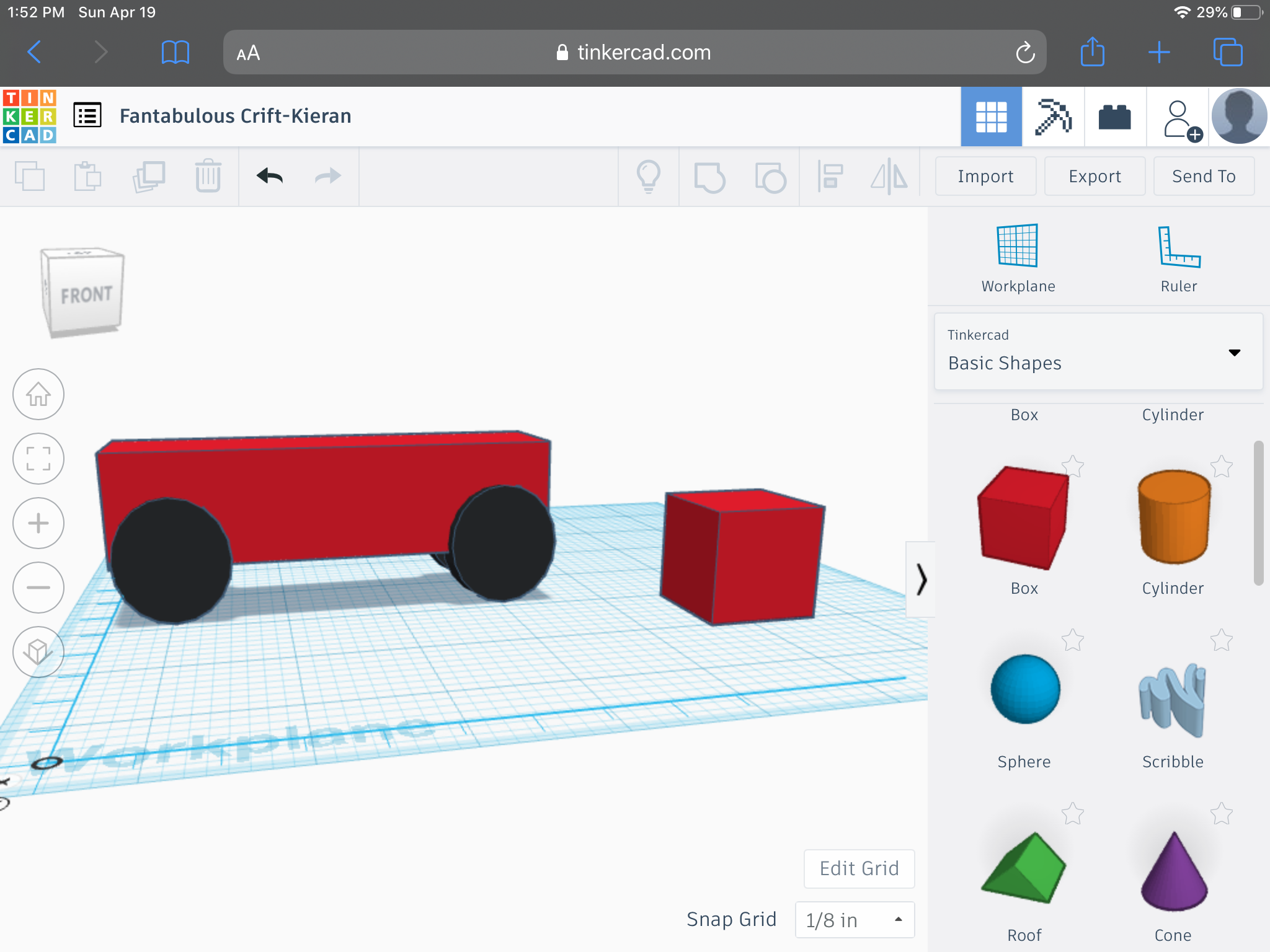Reload the tinkercad.com page
1270x952 pixels.
[x=1025, y=53]
